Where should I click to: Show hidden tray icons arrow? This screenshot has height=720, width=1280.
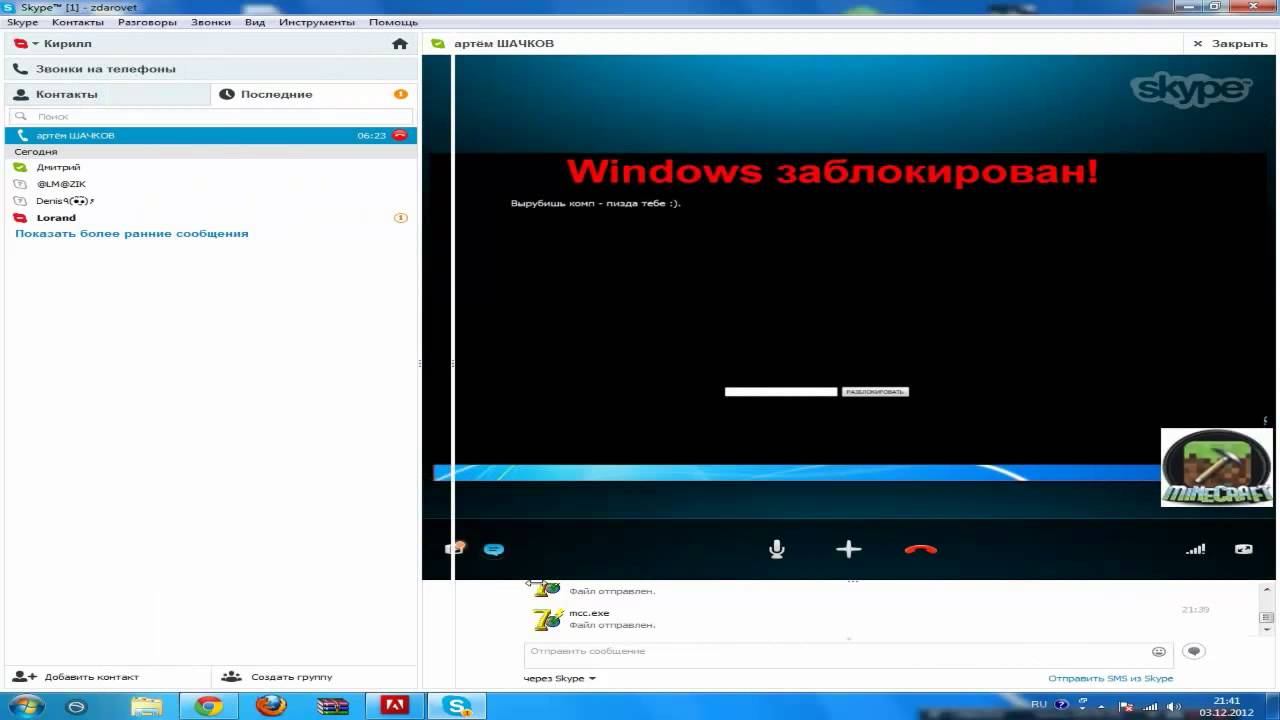(x=1100, y=705)
